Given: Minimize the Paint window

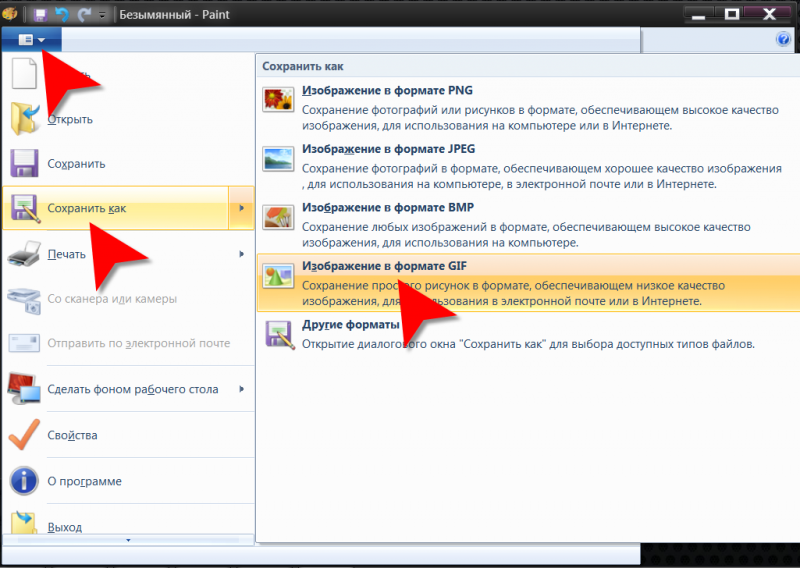Looking at the screenshot, I should (698, 14).
